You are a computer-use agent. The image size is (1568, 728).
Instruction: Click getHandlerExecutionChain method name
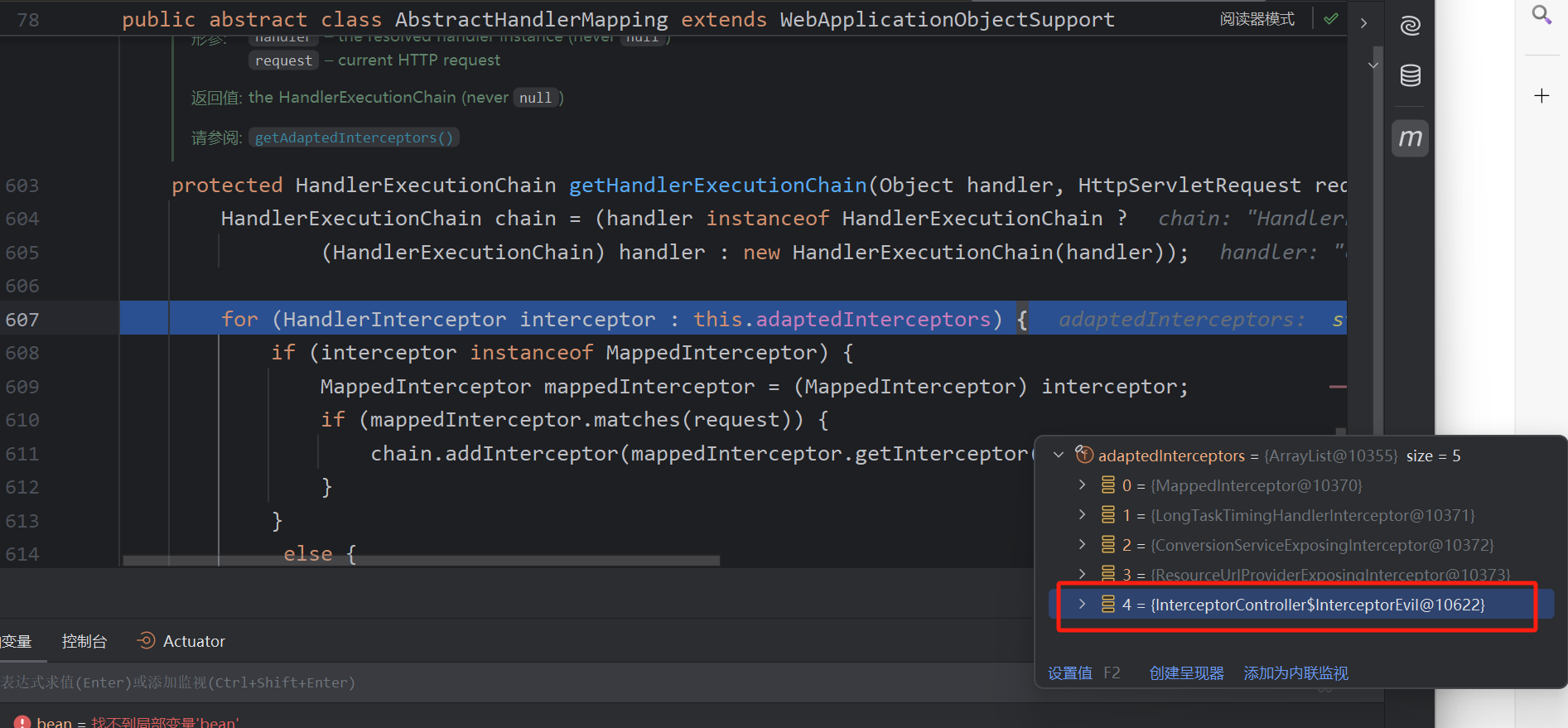[x=717, y=186]
